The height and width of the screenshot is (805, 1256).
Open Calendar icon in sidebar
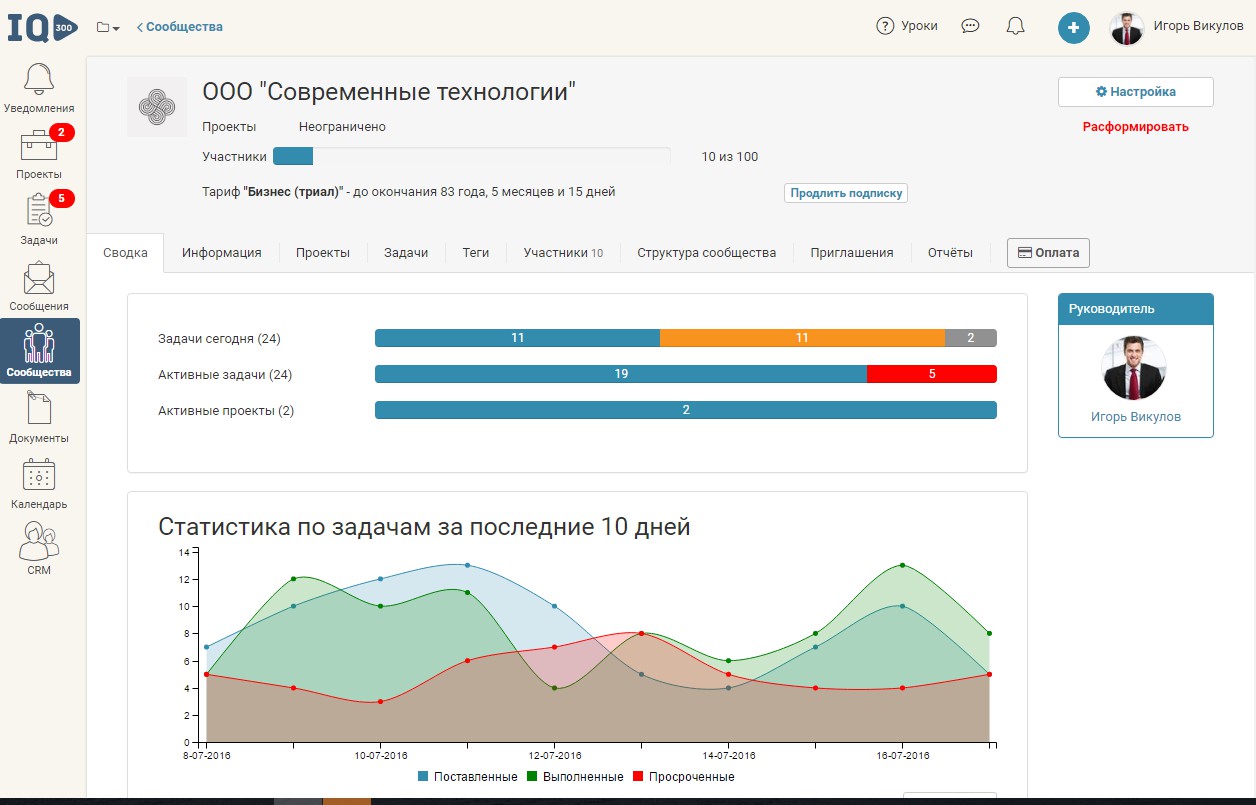(x=39, y=475)
